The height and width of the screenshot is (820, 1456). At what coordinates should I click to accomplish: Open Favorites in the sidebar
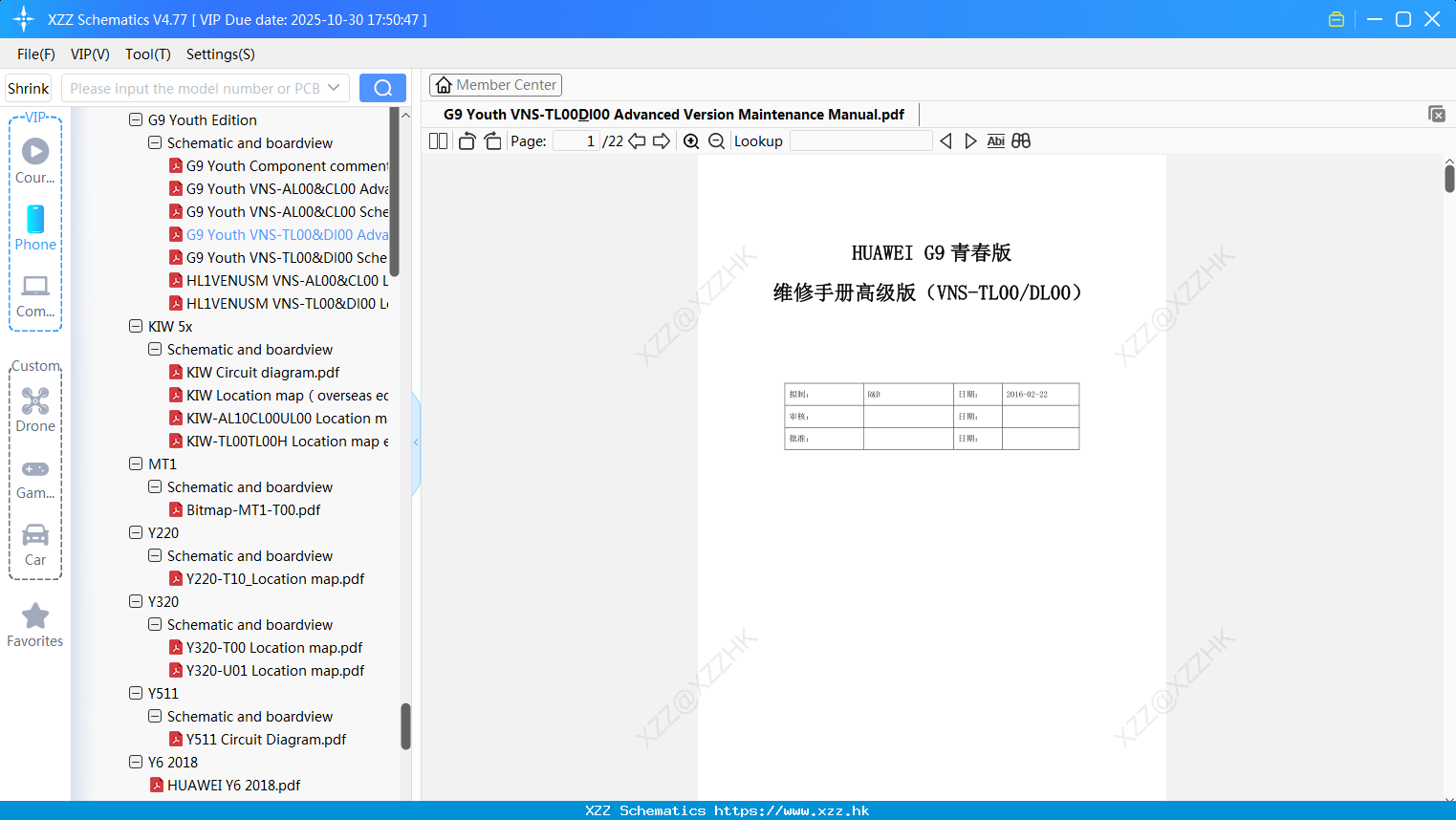pyautogui.click(x=35, y=625)
